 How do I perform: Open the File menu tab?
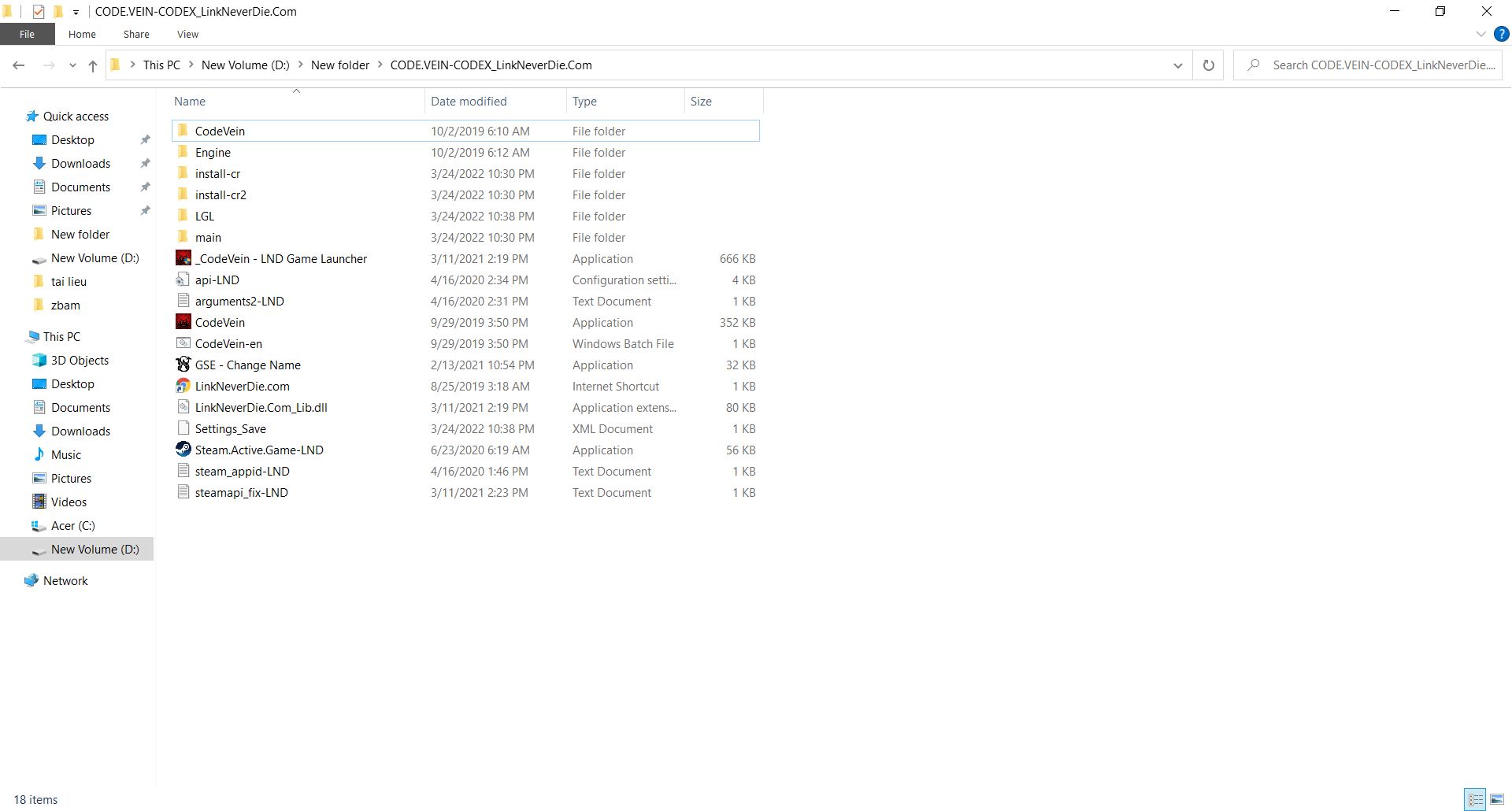point(27,34)
